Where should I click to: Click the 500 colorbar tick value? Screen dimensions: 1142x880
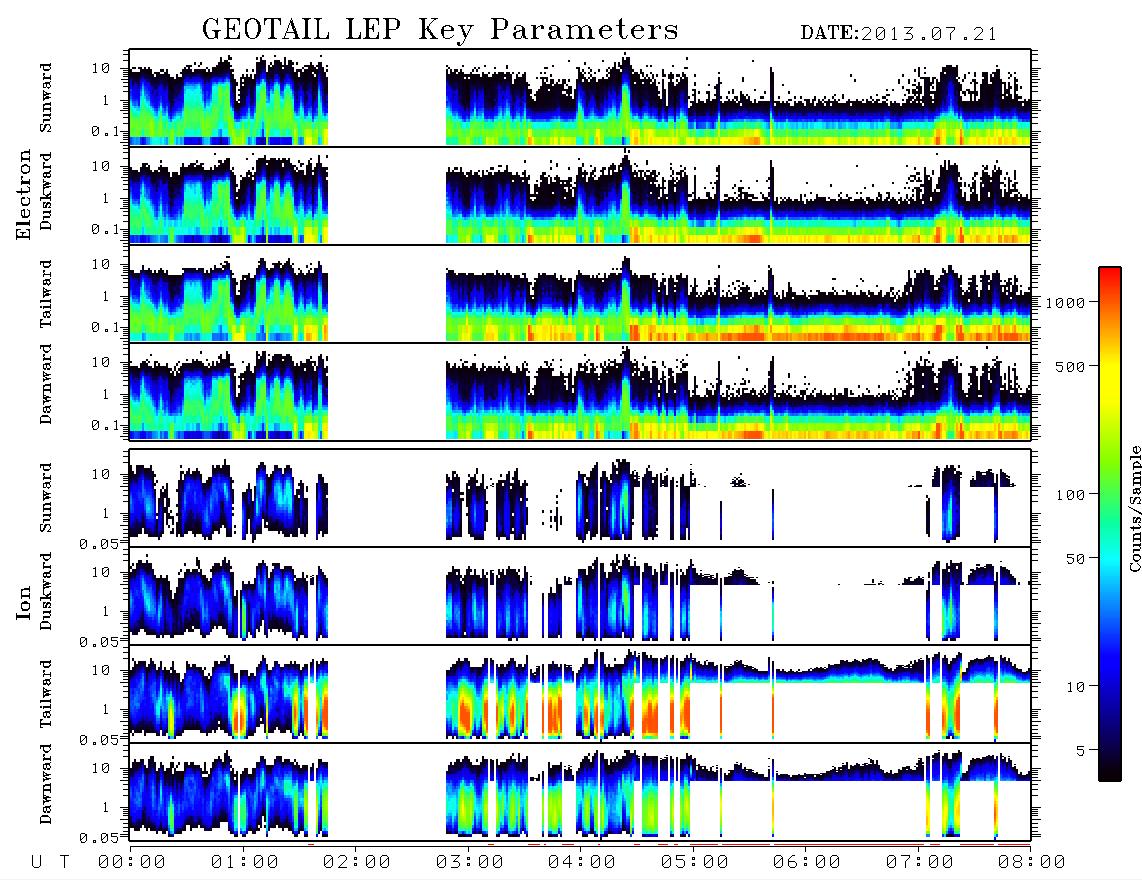tap(1071, 366)
